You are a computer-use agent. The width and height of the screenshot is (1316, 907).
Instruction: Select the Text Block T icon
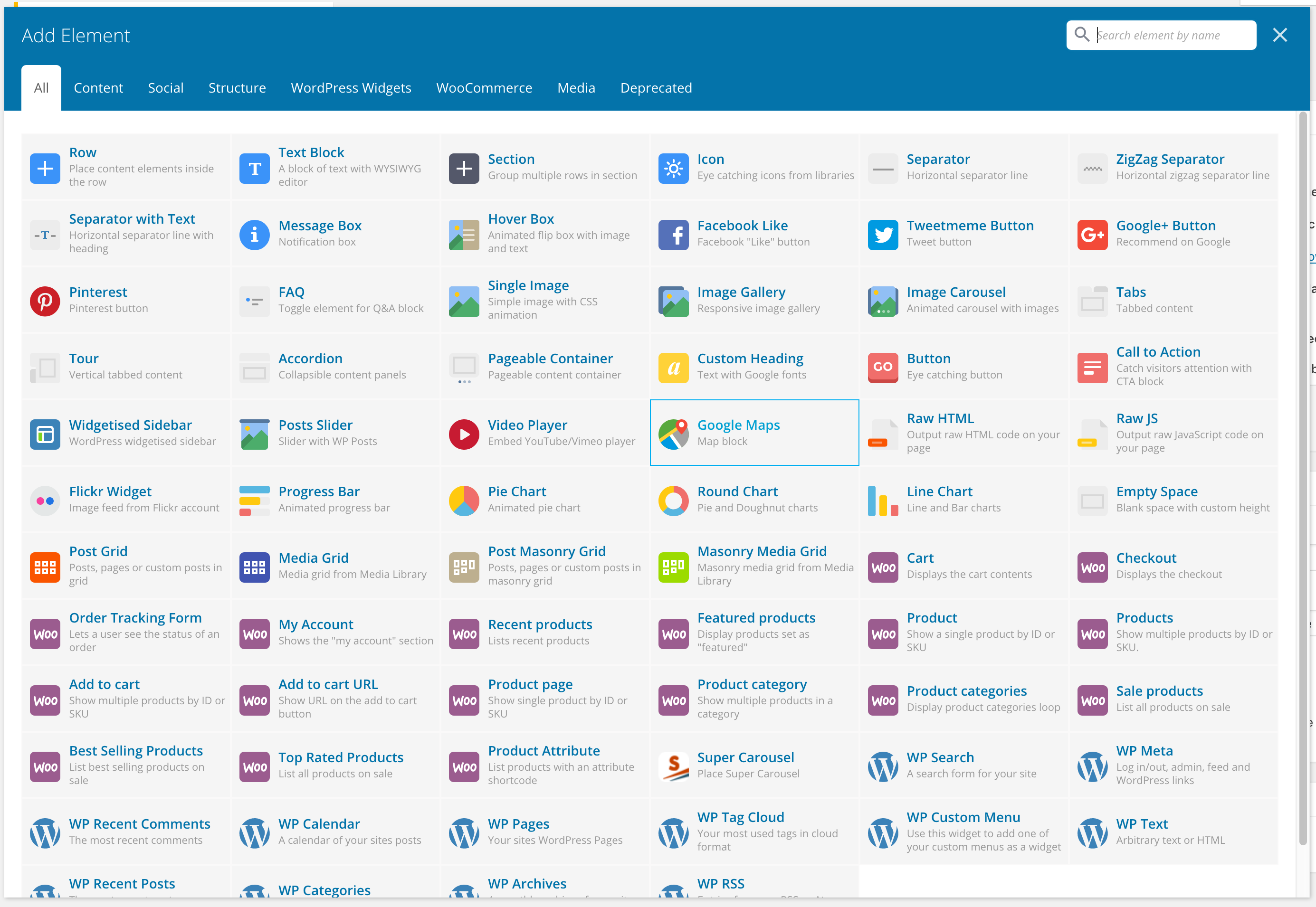tap(254, 168)
